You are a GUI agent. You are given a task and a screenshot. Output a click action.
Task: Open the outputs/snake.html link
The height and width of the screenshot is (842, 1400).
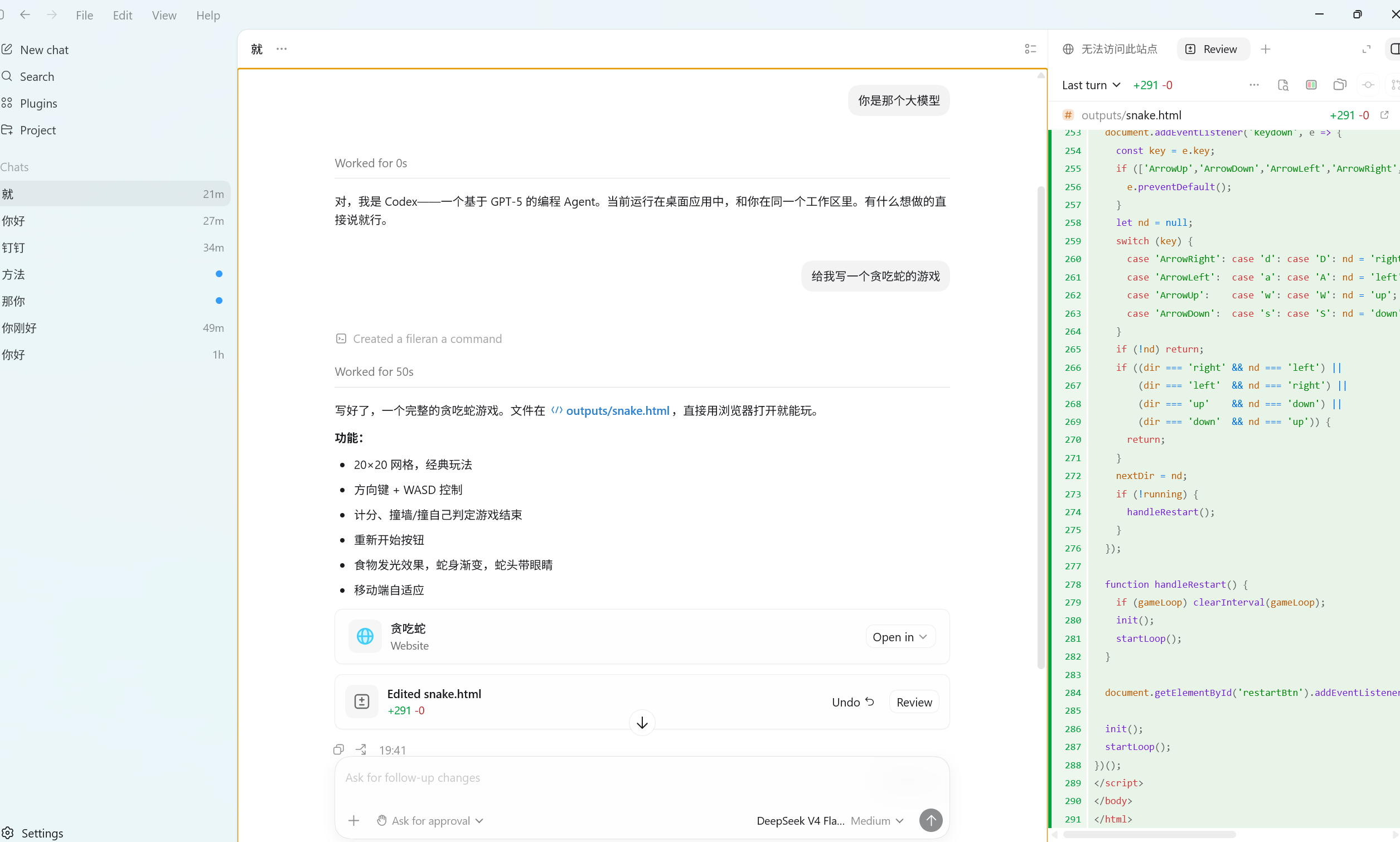click(x=611, y=410)
